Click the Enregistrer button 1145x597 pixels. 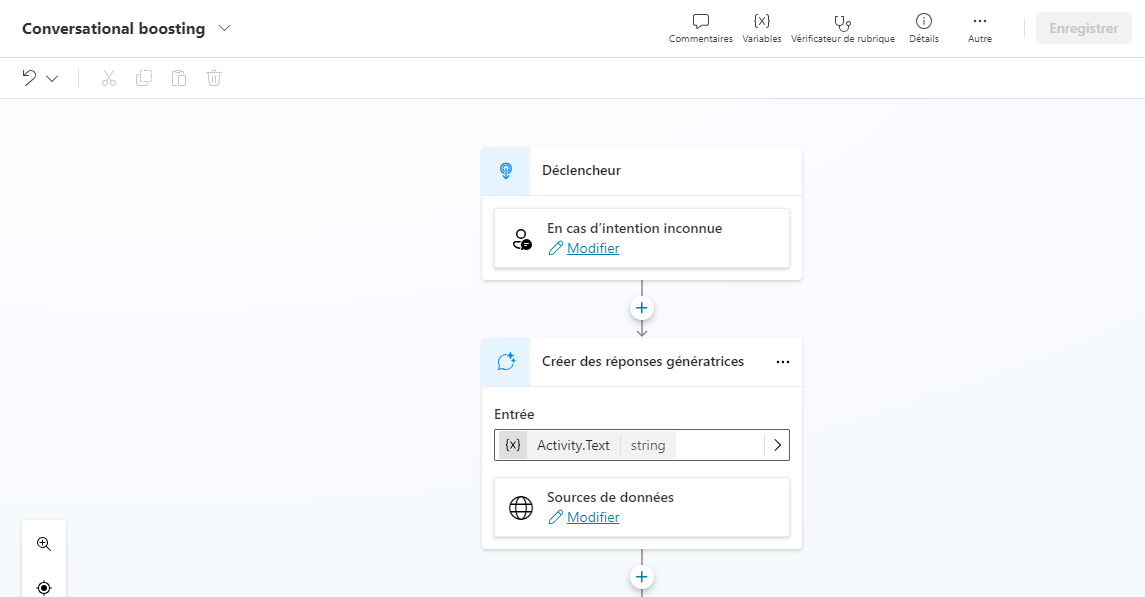tap(1083, 28)
